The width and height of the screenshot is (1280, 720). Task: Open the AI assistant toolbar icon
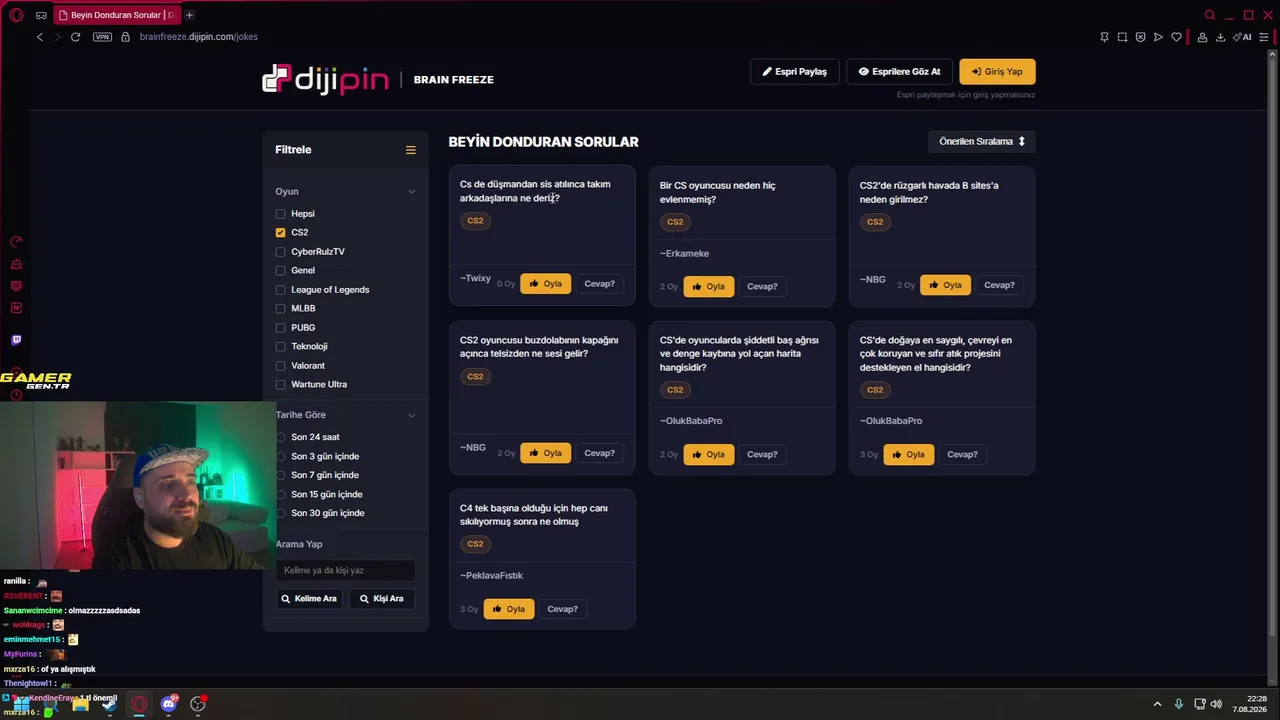point(1243,37)
